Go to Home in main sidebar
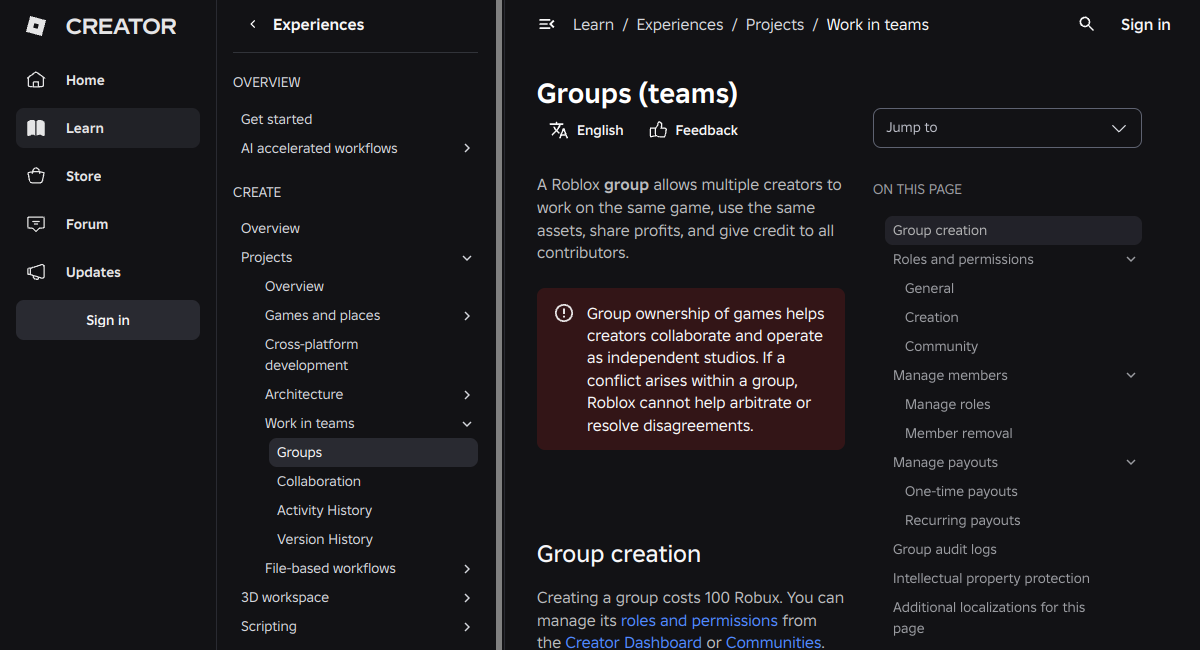 (108, 80)
